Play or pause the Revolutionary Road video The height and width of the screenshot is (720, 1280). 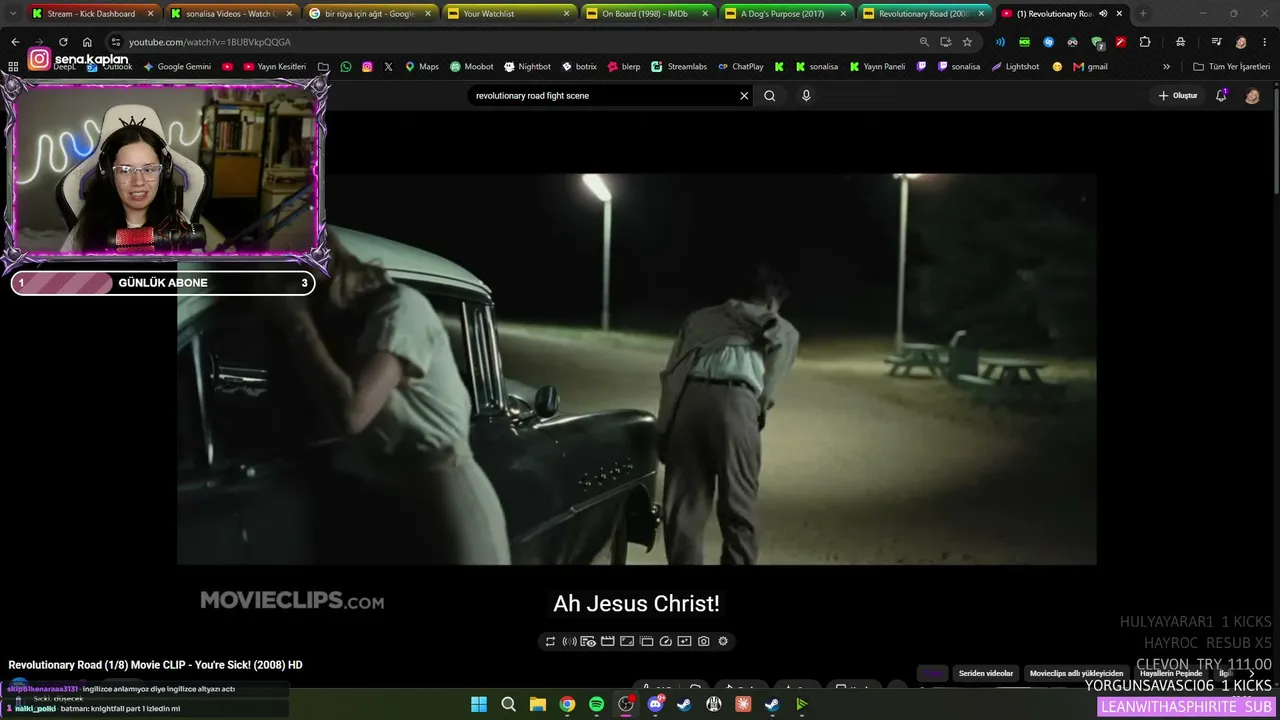[637, 370]
